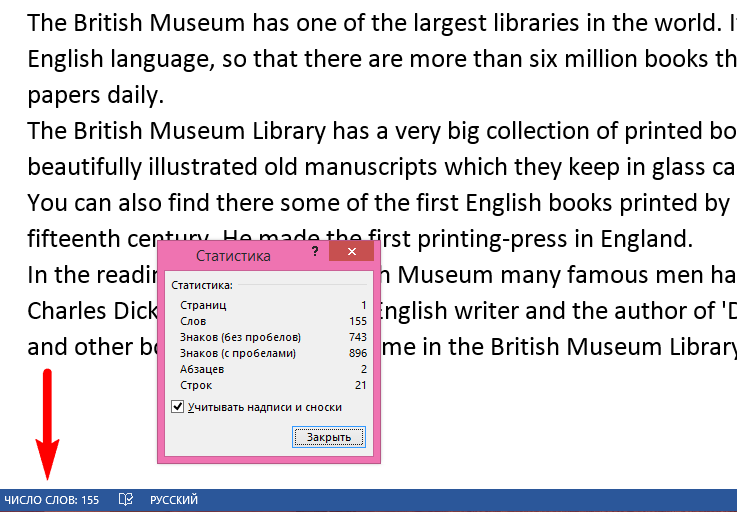The width and height of the screenshot is (737, 512).
Task: Click the Слов count value 155
Action: point(358,321)
